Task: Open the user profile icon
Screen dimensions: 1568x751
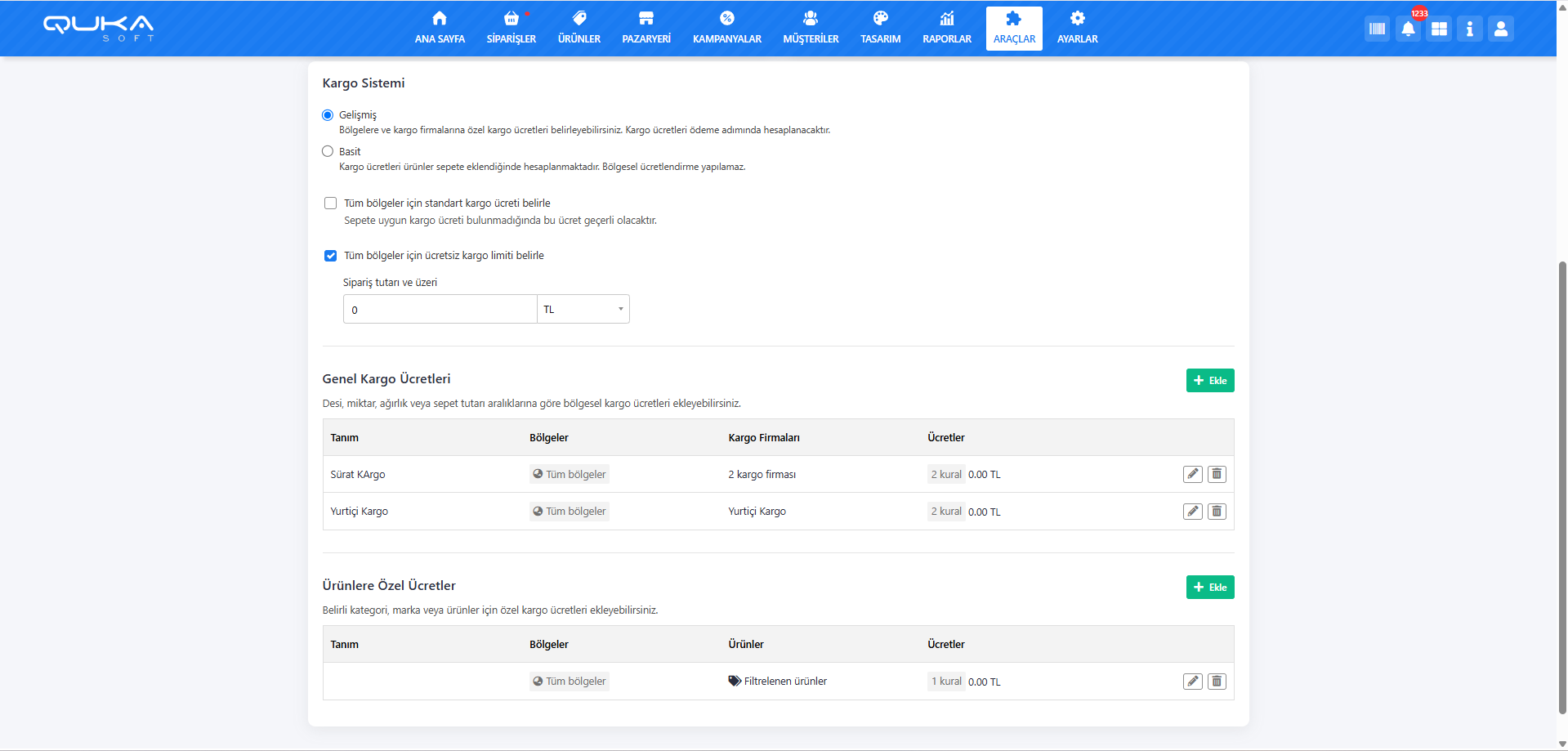Action: (x=1500, y=29)
